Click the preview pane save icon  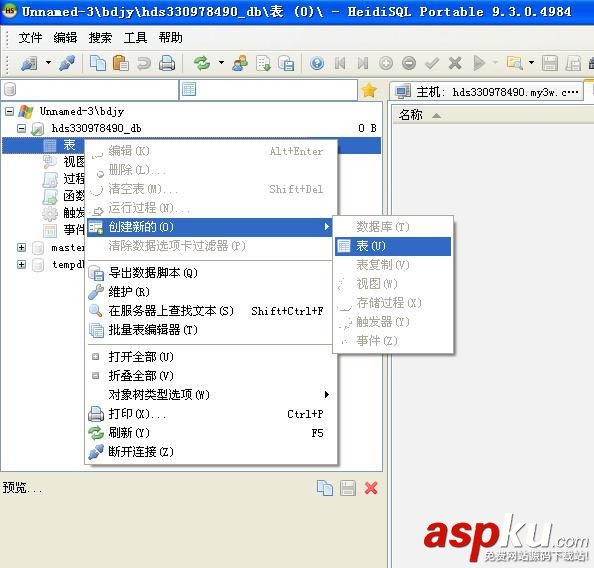point(348,488)
